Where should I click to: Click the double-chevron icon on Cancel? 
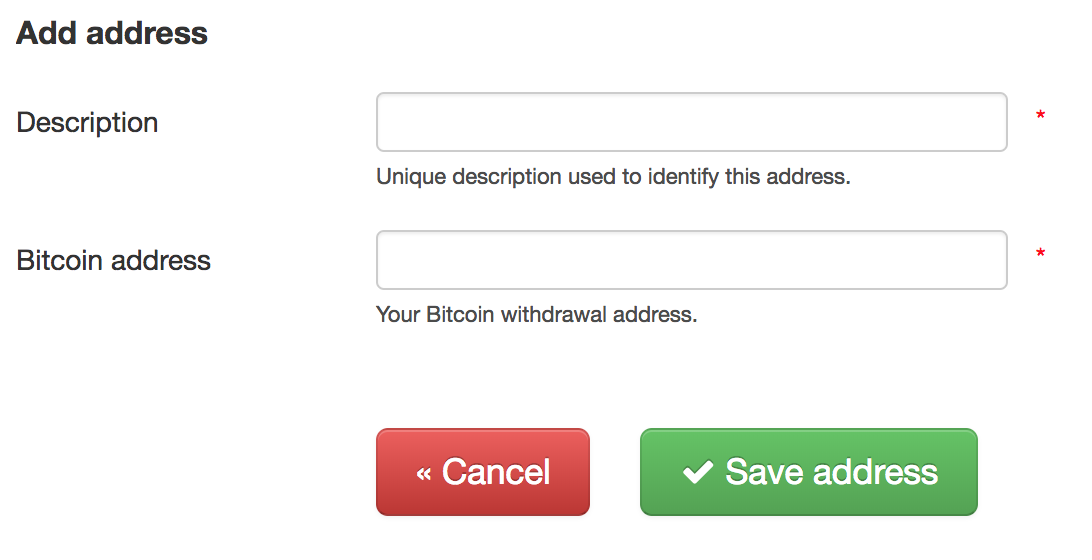(x=424, y=474)
